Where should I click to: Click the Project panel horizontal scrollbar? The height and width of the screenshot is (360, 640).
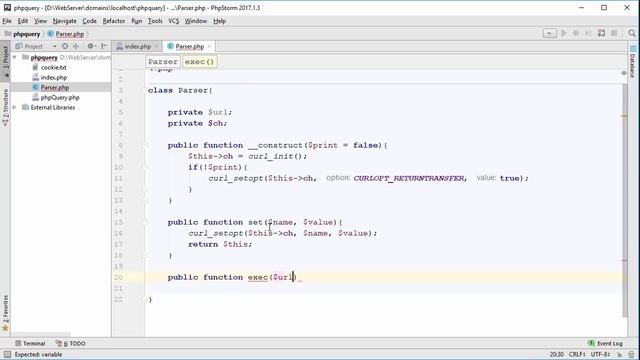[x=41, y=335]
